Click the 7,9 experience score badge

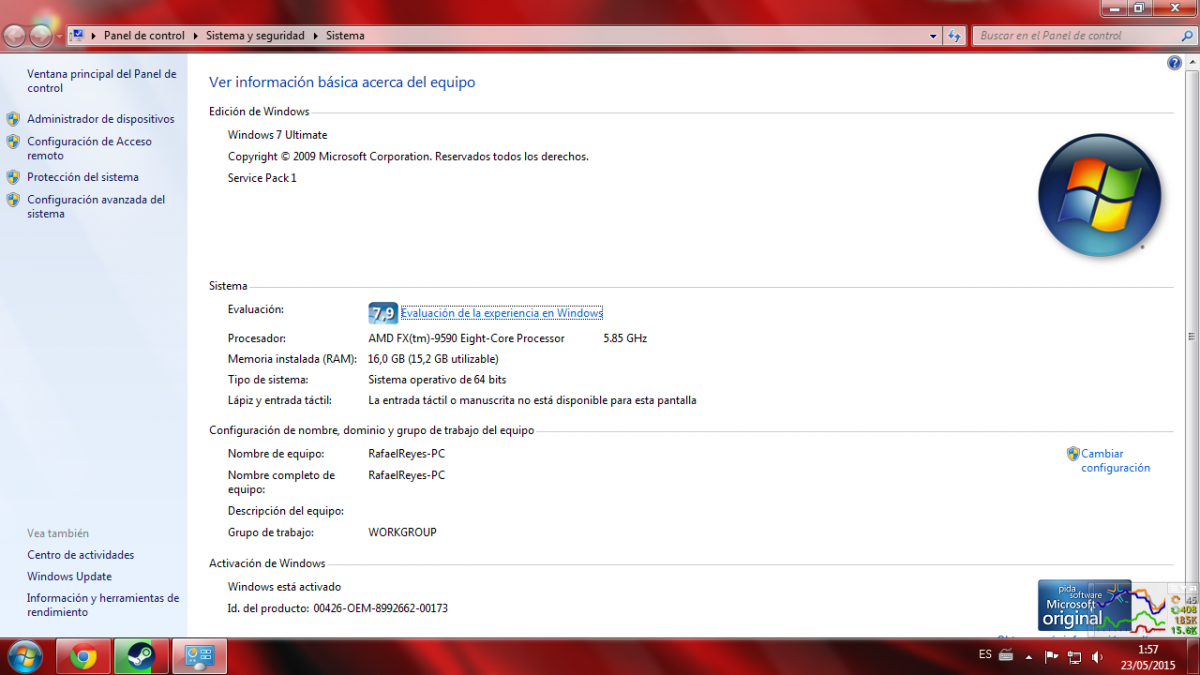(383, 313)
